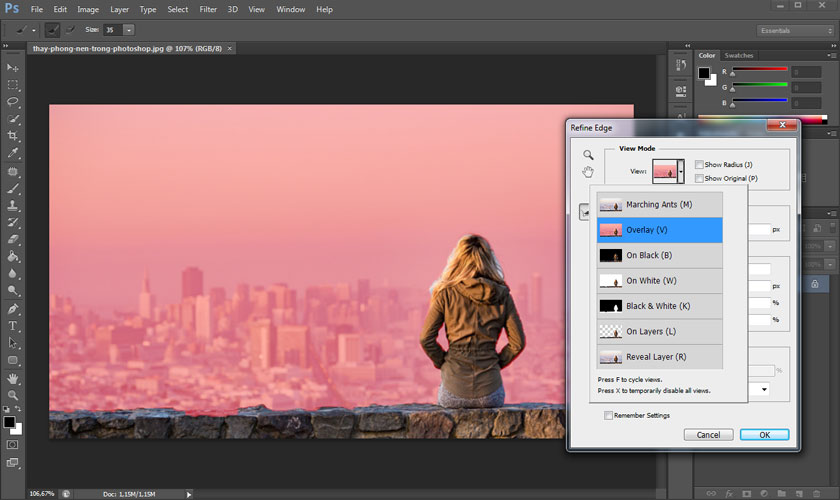
Task: Select the History Brush tool
Action: 13,222
